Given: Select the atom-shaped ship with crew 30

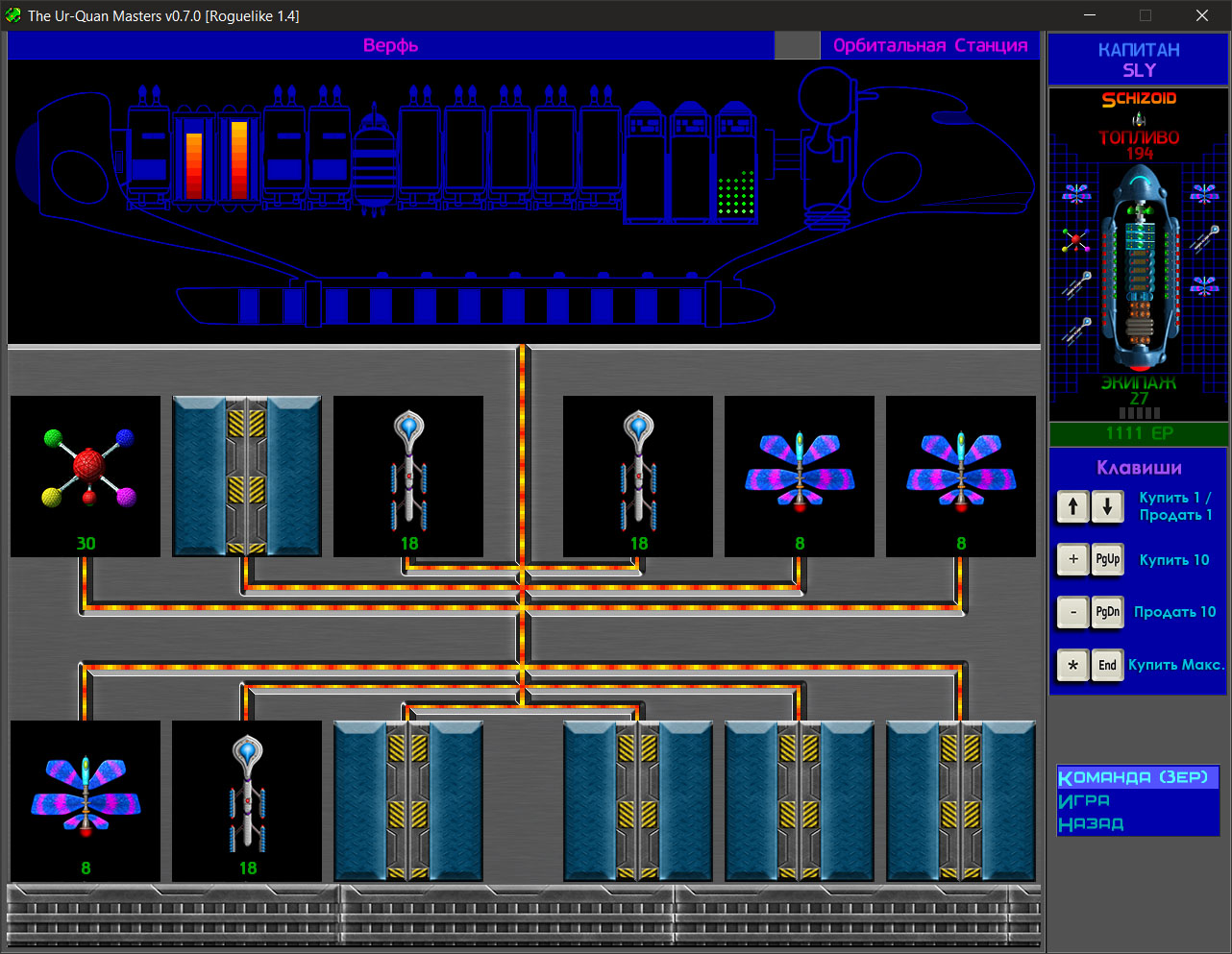Looking at the screenshot, I should pyautogui.click(x=86, y=477).
